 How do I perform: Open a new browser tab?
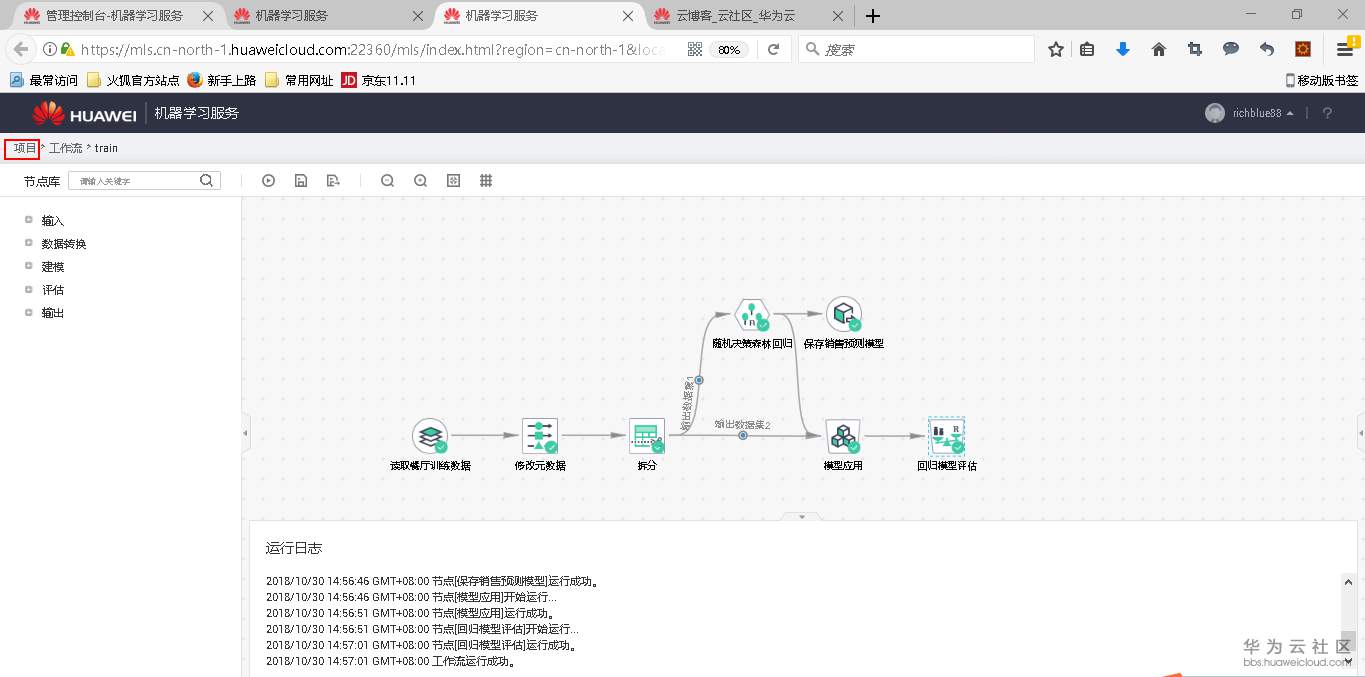click(x=873, y=16)
